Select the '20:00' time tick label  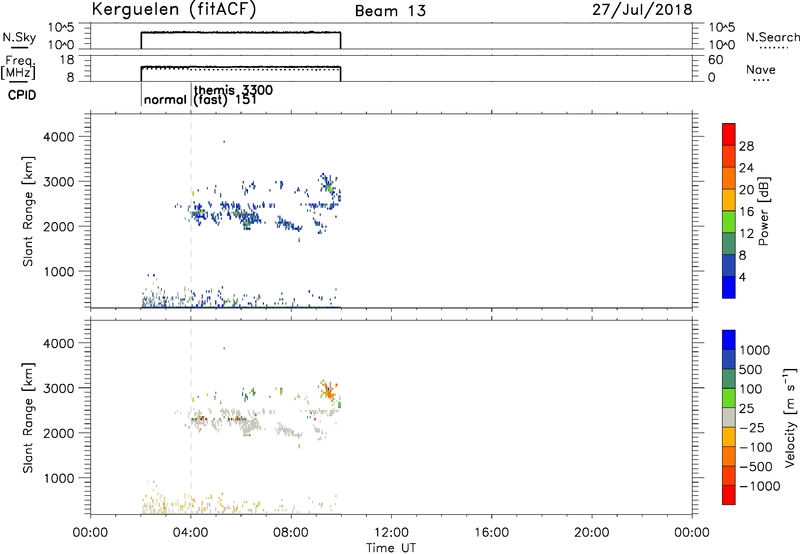(x=591, y=533)
